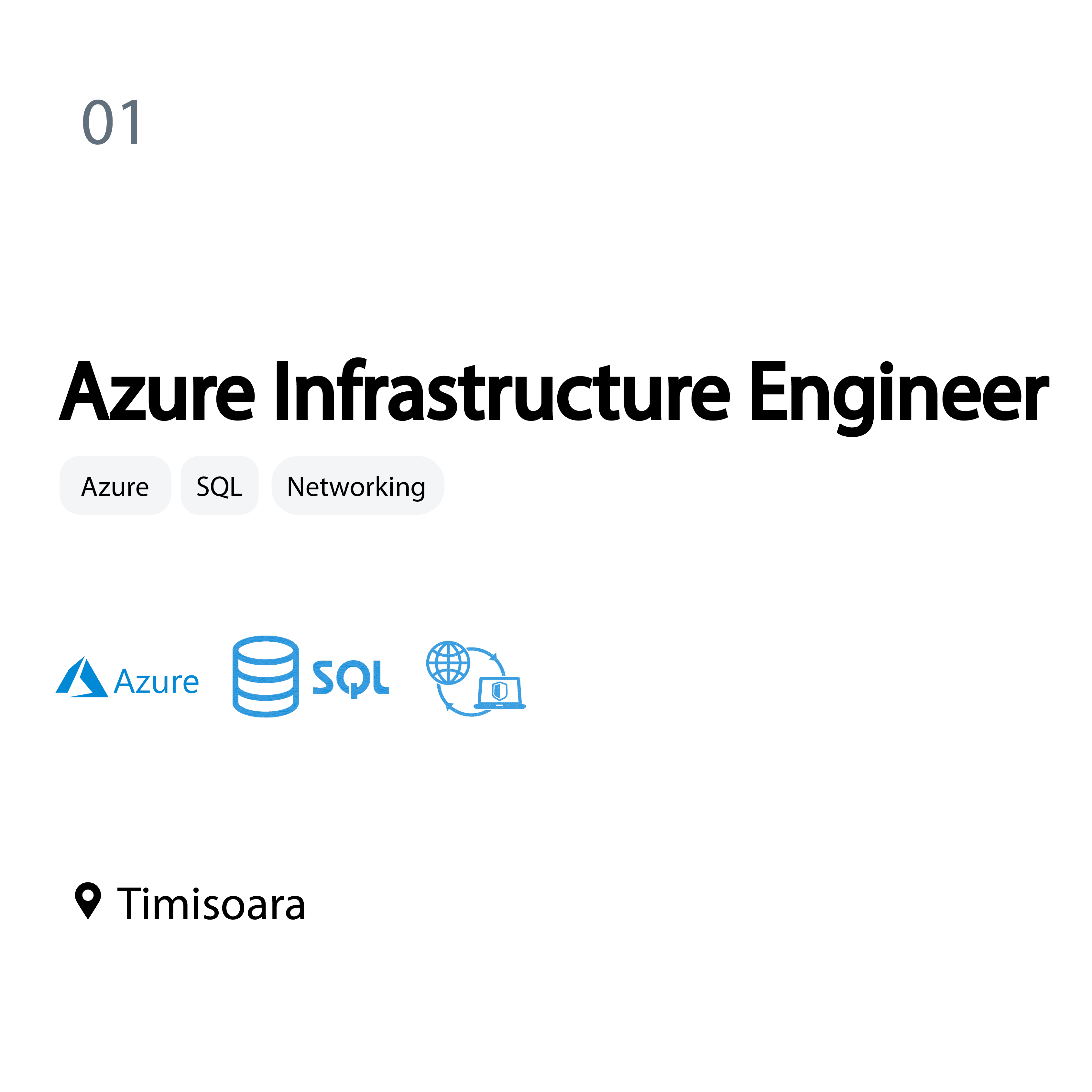
Task: Select the laptop icon in networking graphic
Action: 500,693
